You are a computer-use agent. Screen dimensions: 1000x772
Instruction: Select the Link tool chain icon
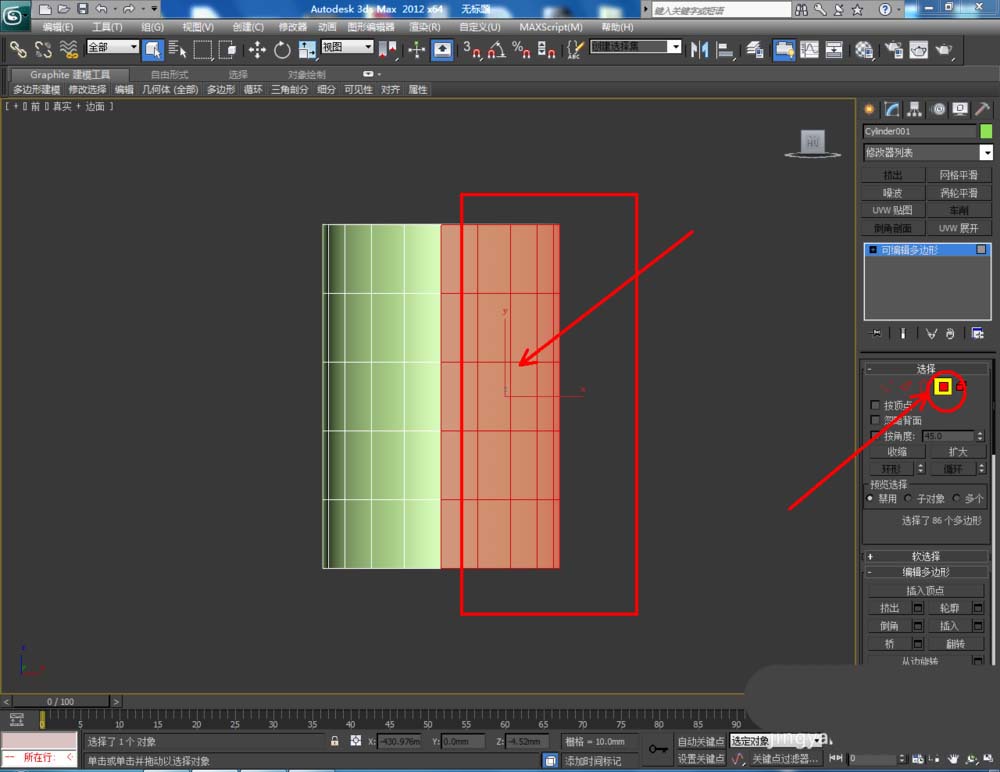point(18,49)
